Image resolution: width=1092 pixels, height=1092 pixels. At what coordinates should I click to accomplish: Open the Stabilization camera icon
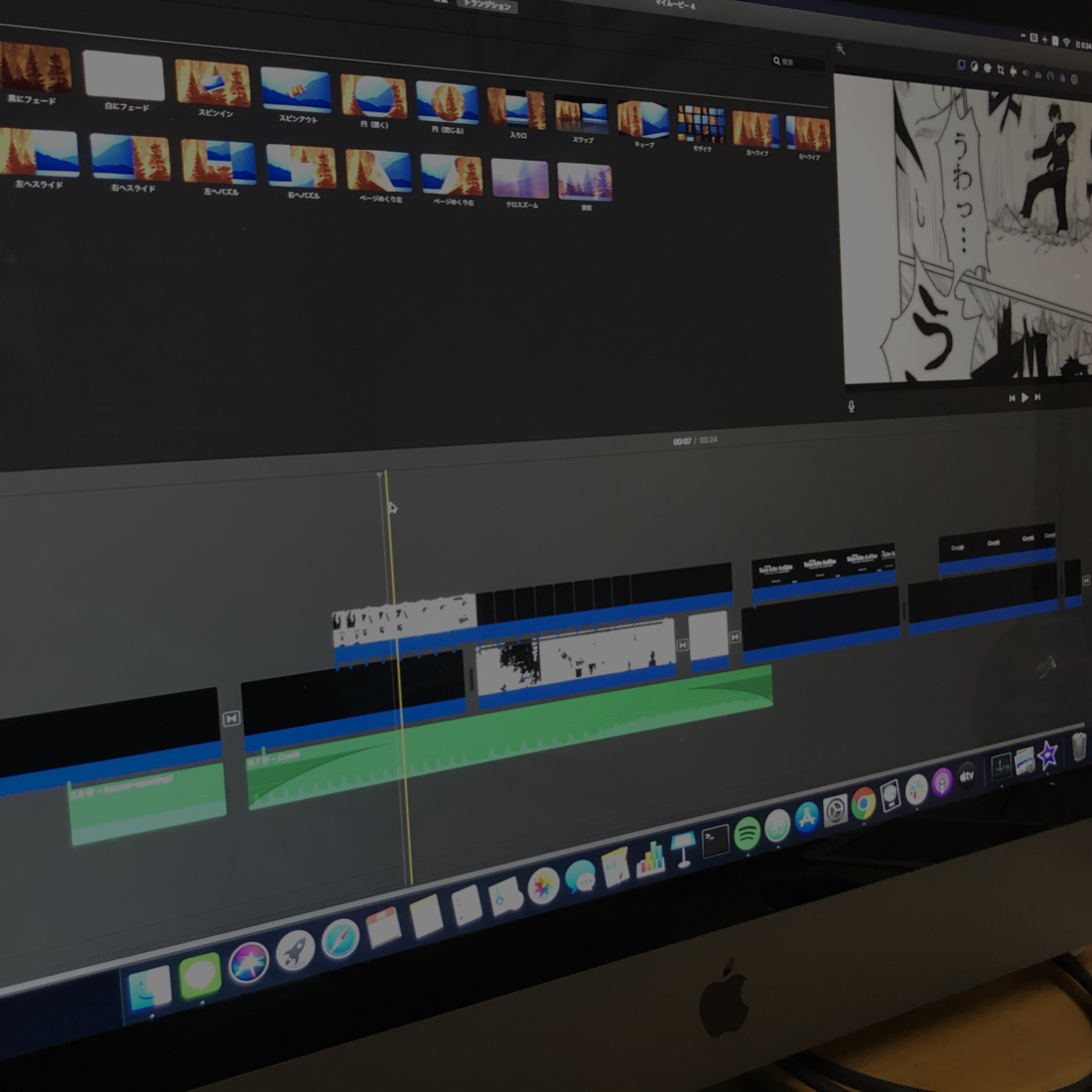pyautogui.click(x=1014, y=71)
